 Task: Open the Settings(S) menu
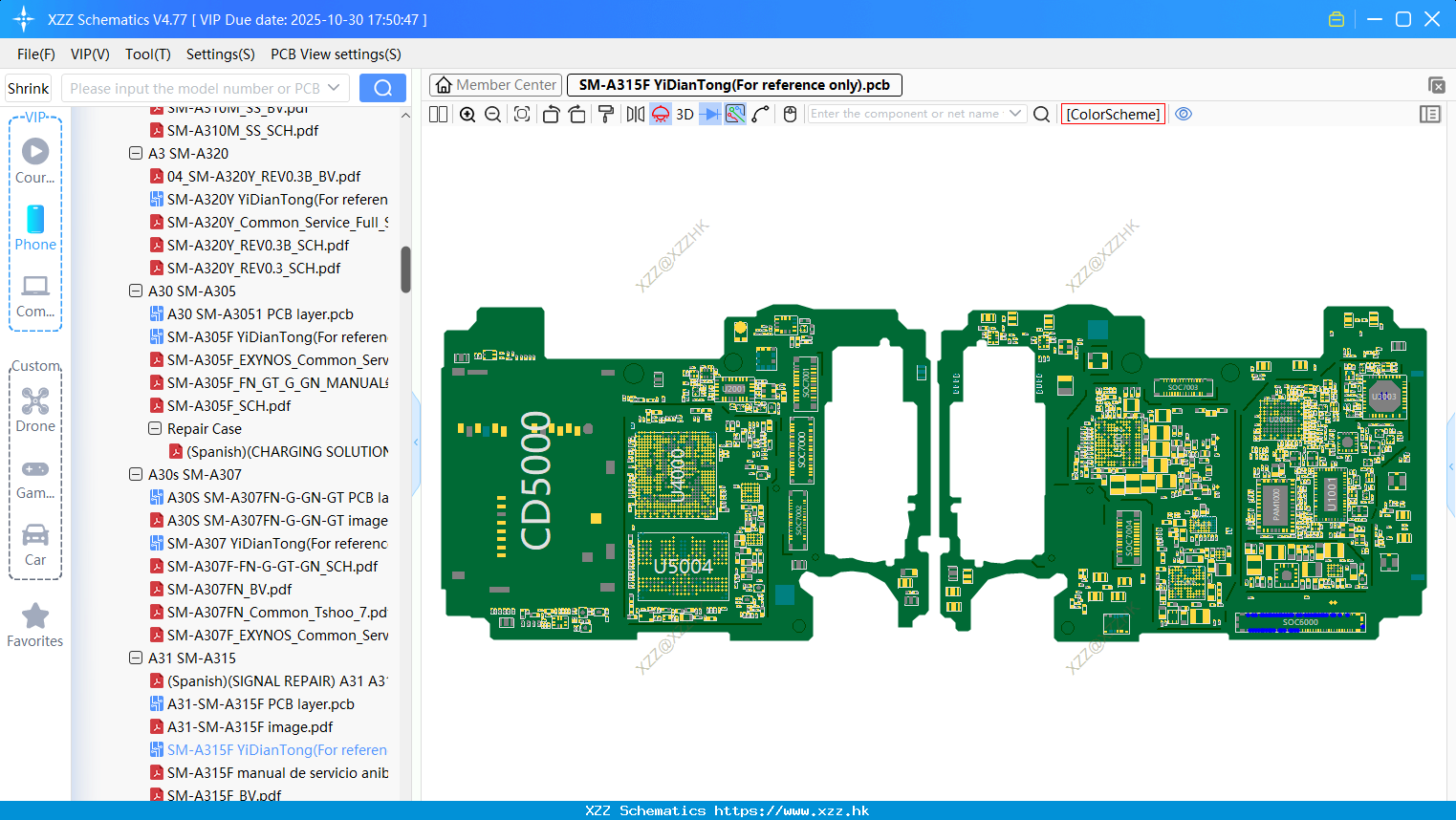point(221,54)
